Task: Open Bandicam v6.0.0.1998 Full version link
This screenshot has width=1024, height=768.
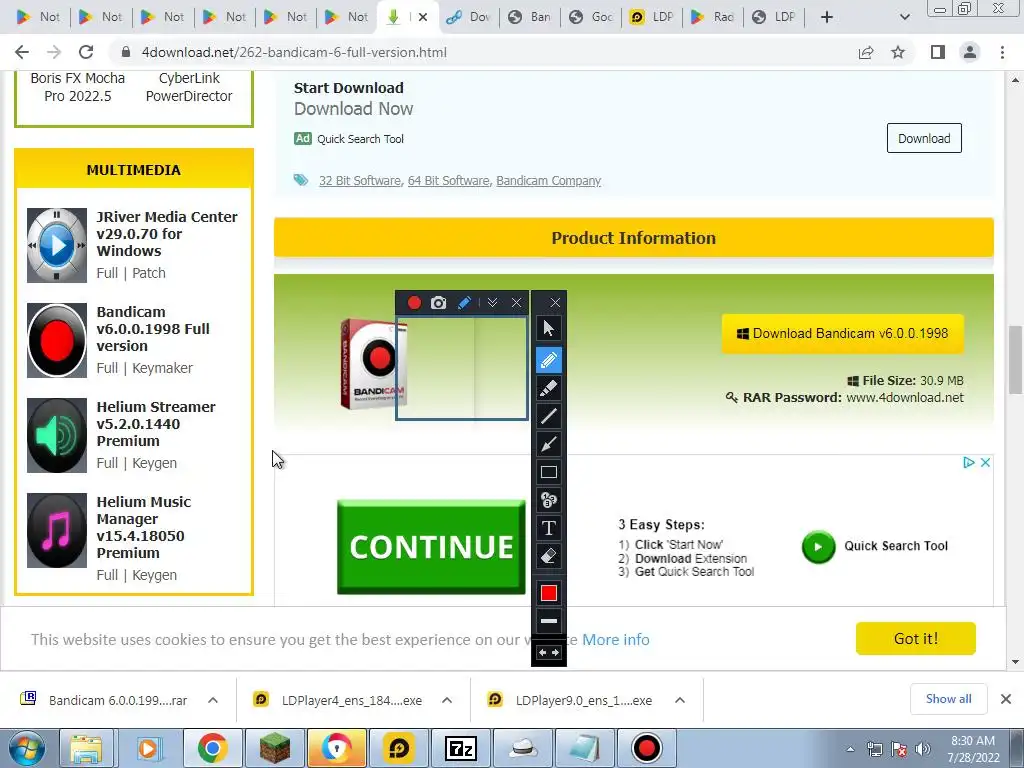Action: pyautogui.click(x=153, y=329)
